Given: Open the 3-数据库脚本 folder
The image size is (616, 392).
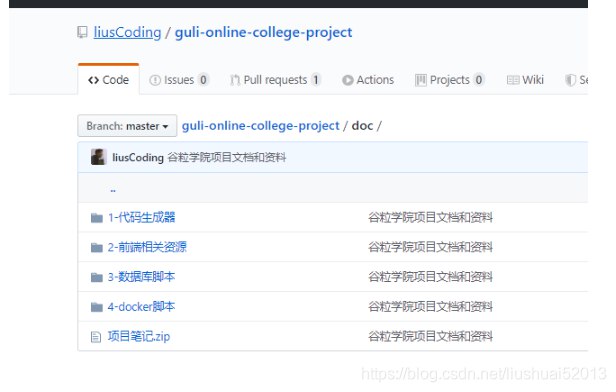Looking at the screenshot, I should pos(141,277).
